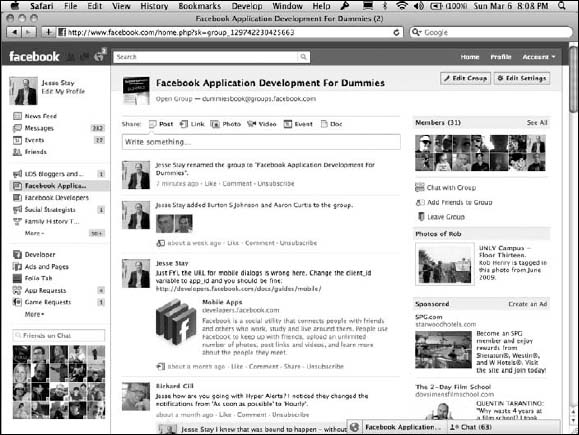This screenshot has width=579, height=435.
Task: Click the Doc share icon
Action: pyautogui.click(x=324, y=124)
